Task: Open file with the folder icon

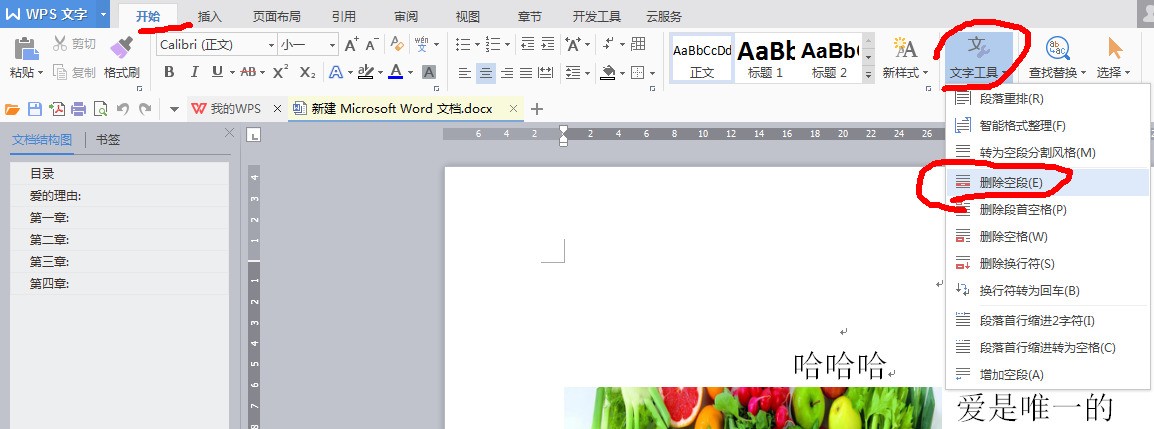Action: pyautogui.click(x=12, y=110)
